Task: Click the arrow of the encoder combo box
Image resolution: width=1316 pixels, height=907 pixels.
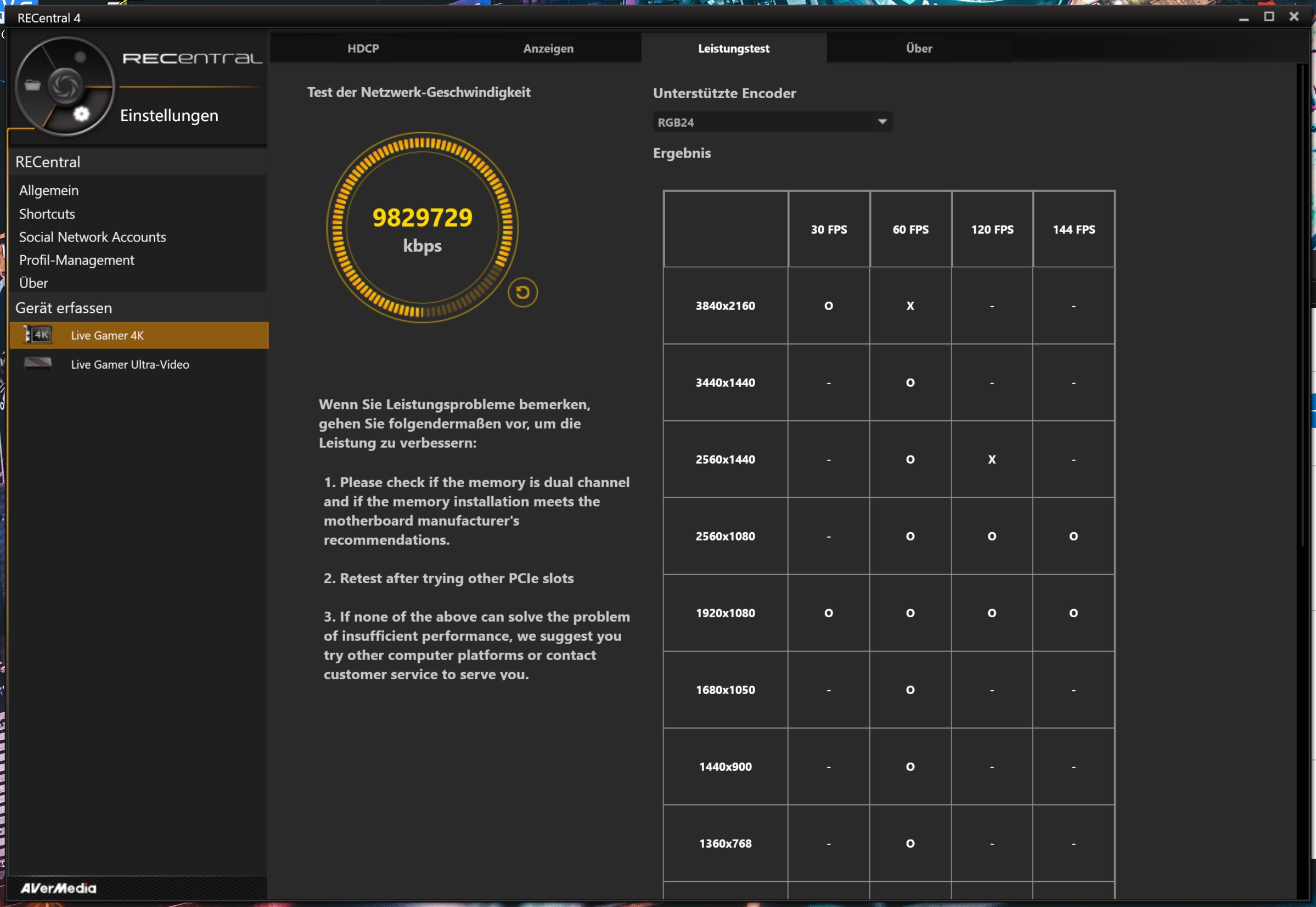Action: [x=882, y=122]
